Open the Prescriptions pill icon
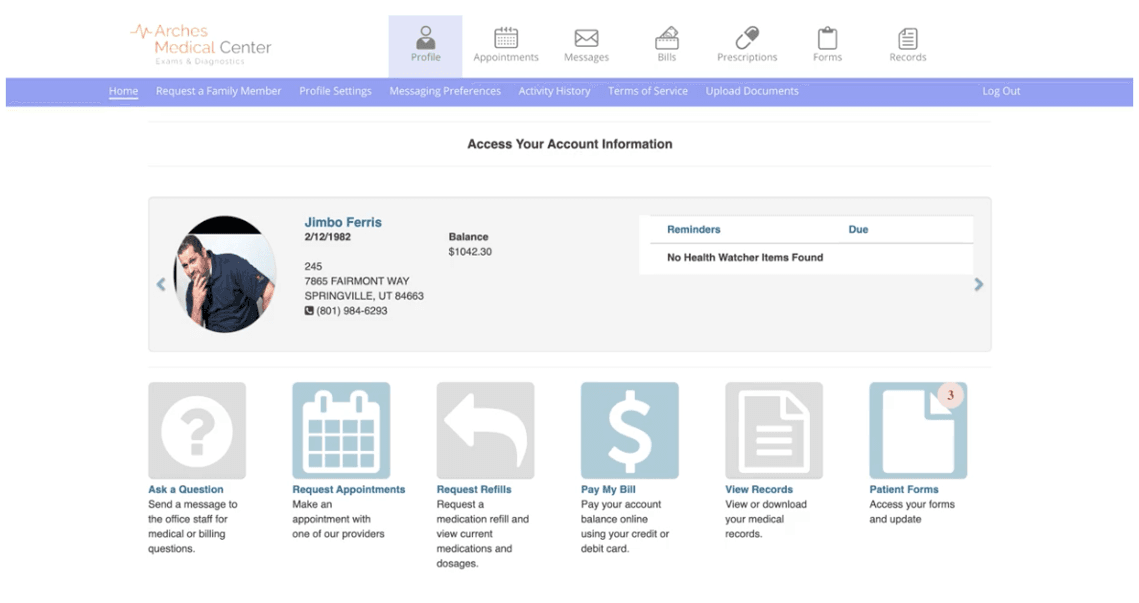1139x603 pixels. (x=747, y=38)
